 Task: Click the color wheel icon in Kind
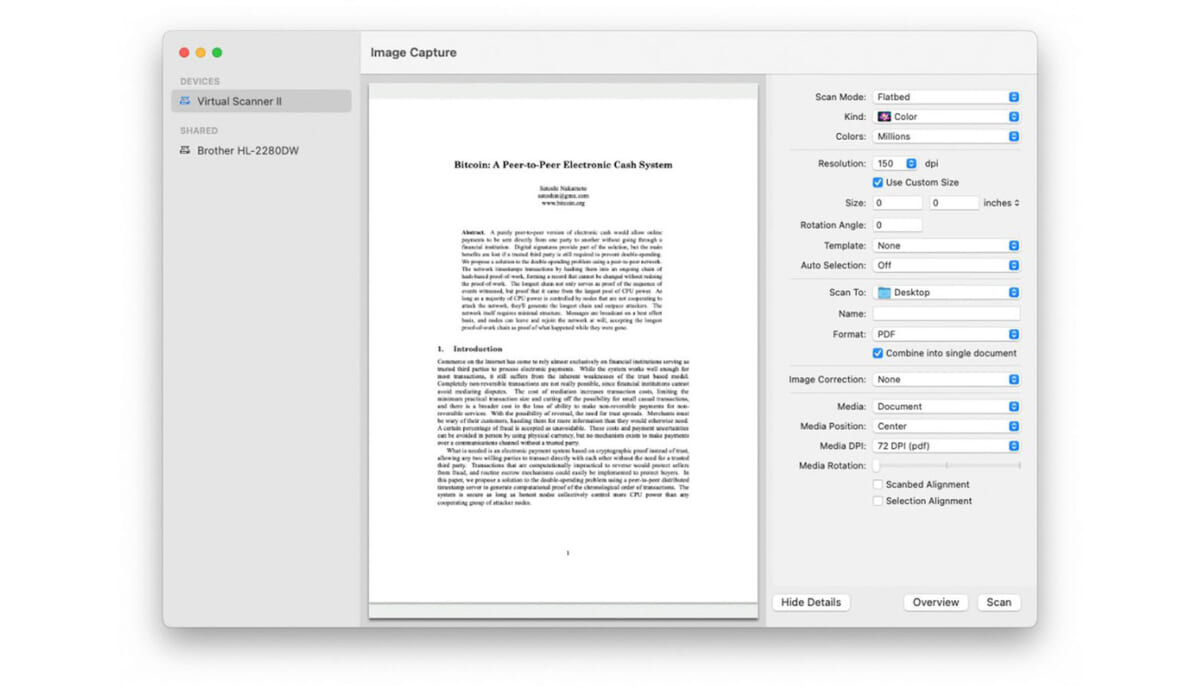(x=884, y=116)
